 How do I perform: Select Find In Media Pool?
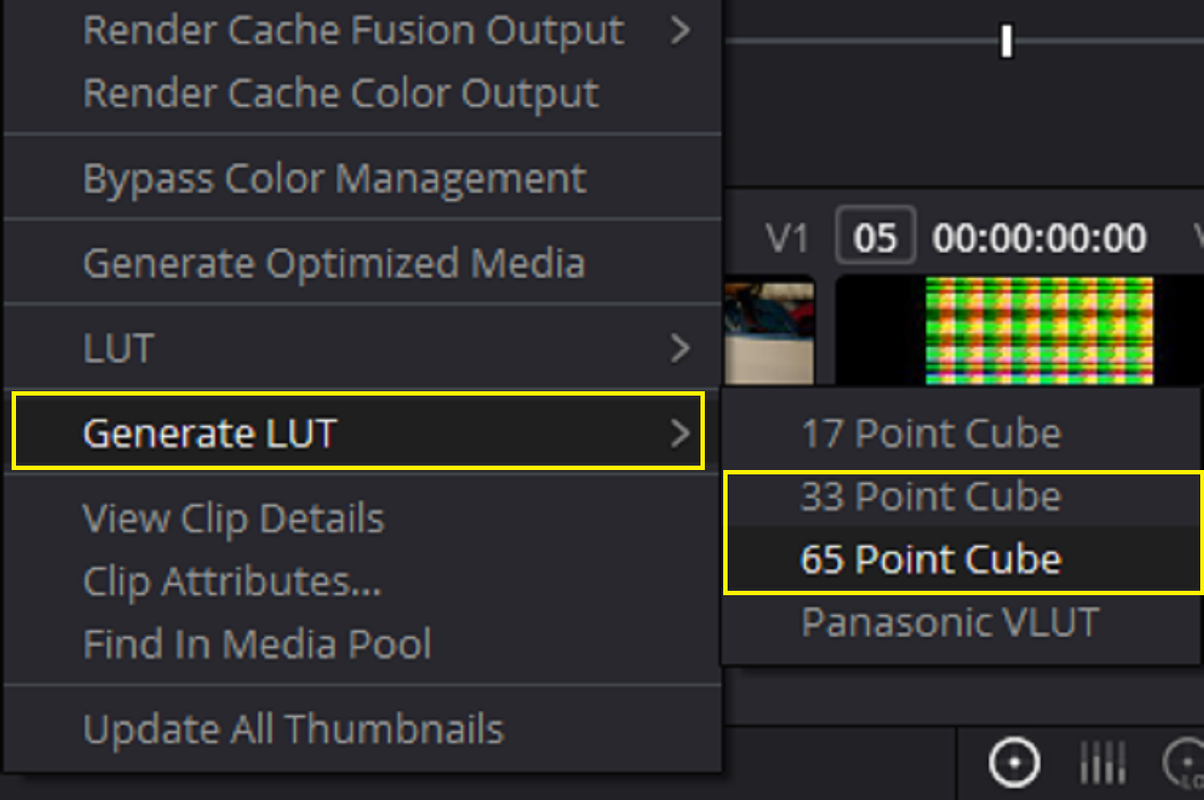(257, 643)
